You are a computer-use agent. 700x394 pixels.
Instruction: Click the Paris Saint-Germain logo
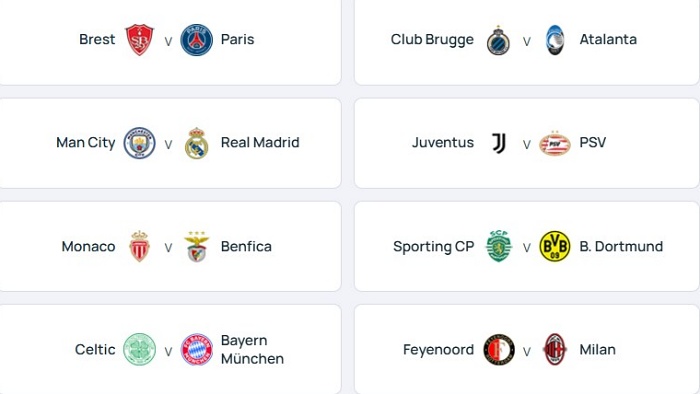click(196, 40)
